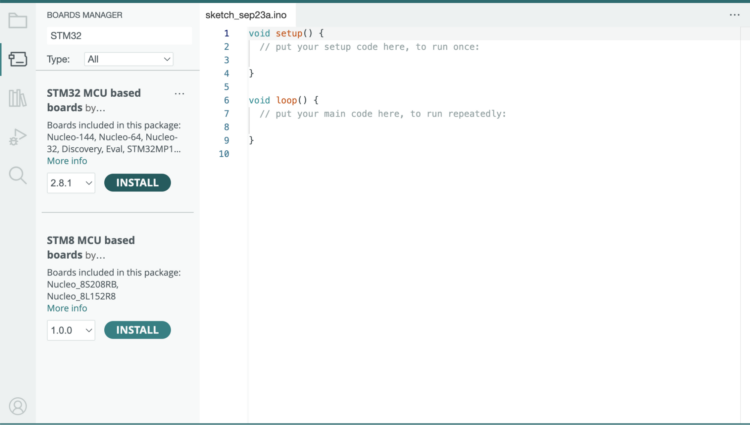Open More info link for STM32 boards
The height and width of the screenshot is (425, 750).
[x=67, y=161]
